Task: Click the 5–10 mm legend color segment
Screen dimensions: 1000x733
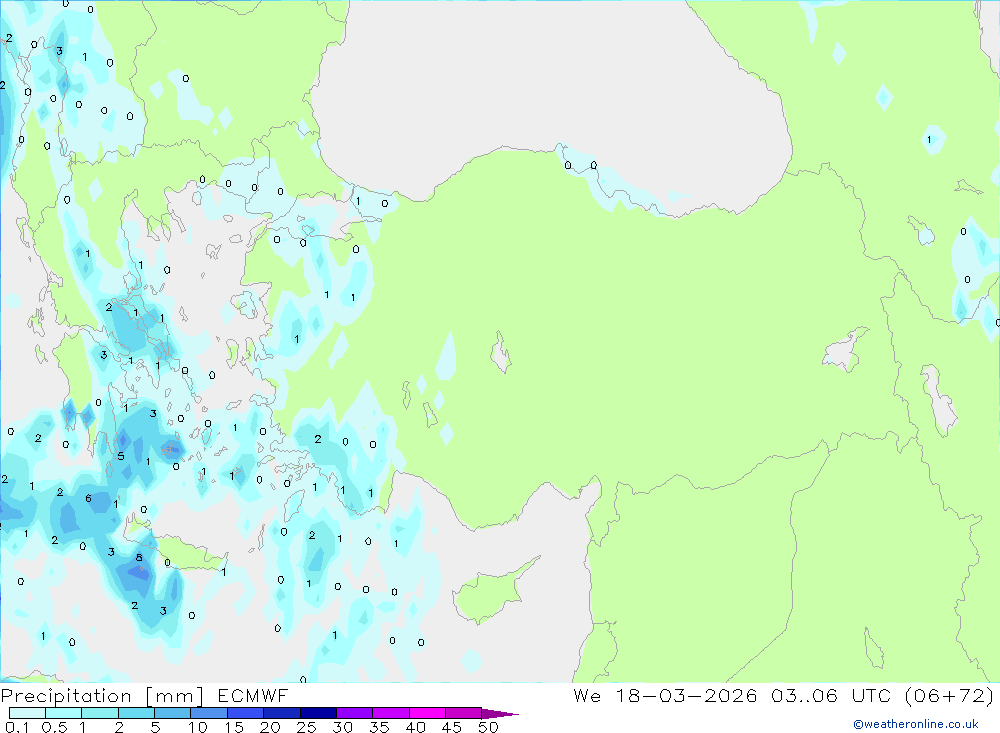Action: pos(172,713)
